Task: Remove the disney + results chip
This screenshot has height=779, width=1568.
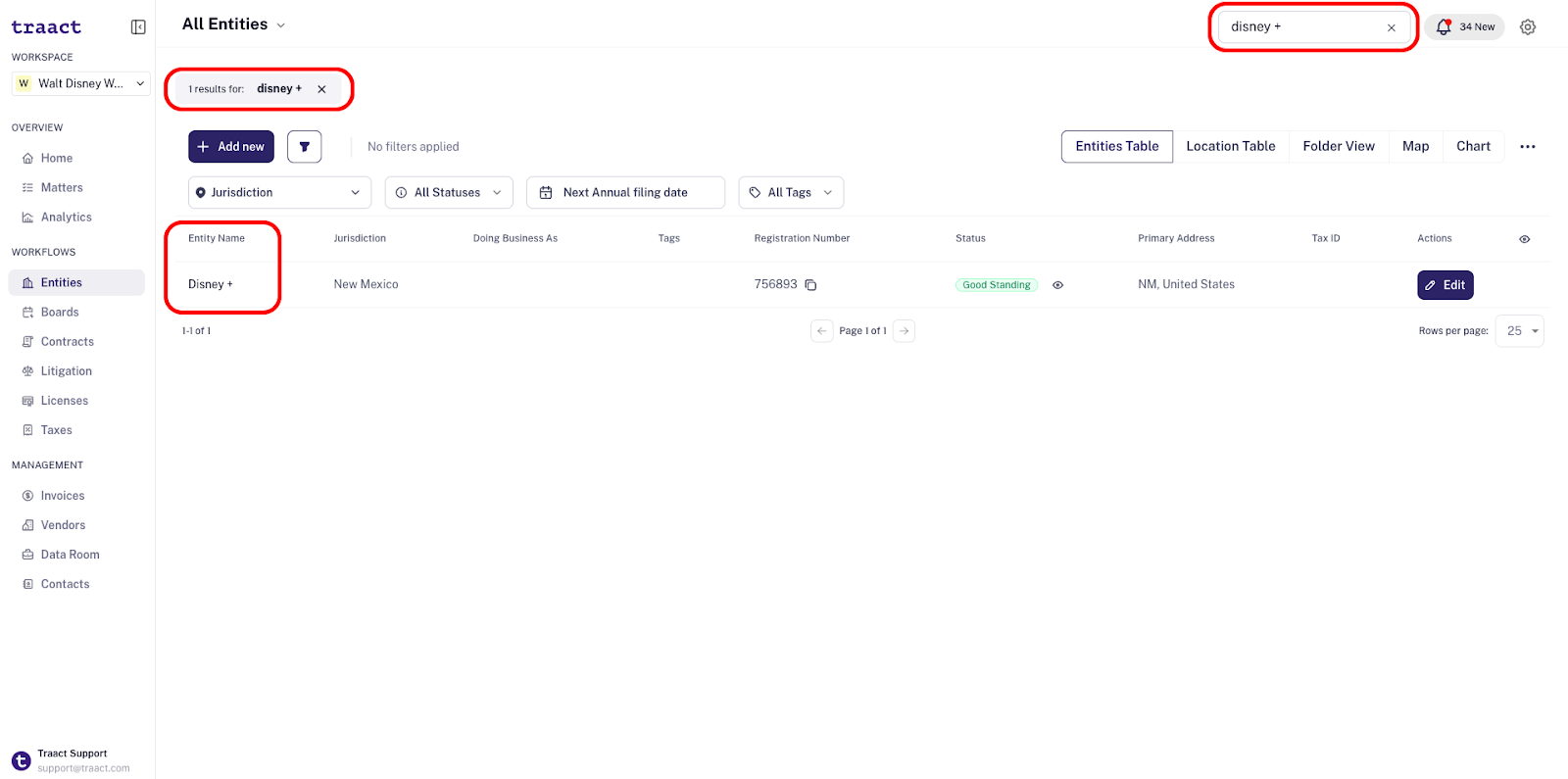Action: point(321,89)
